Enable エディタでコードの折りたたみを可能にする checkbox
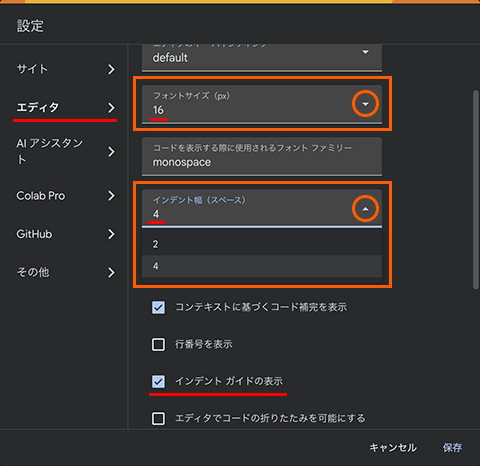This screenshot has width=480, height=466. click(158, 418)
